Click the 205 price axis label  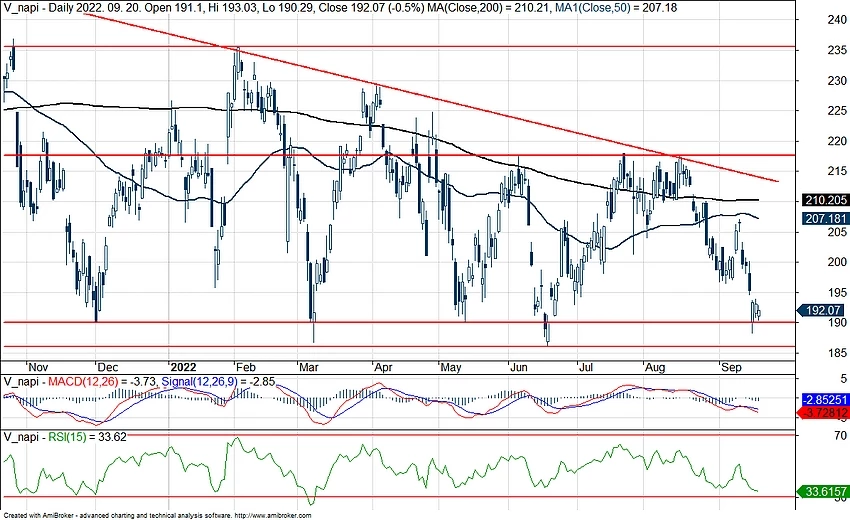(837, 232)
